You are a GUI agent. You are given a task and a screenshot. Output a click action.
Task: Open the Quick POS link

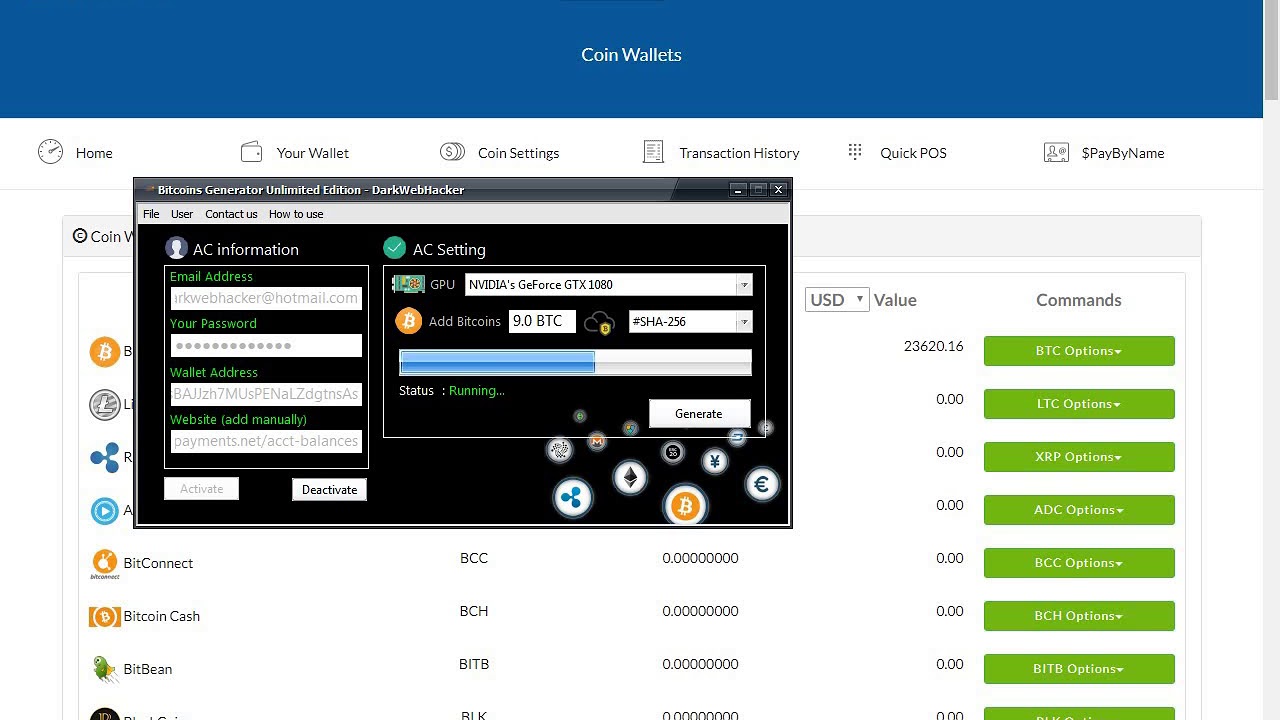(x=913, y=153)
